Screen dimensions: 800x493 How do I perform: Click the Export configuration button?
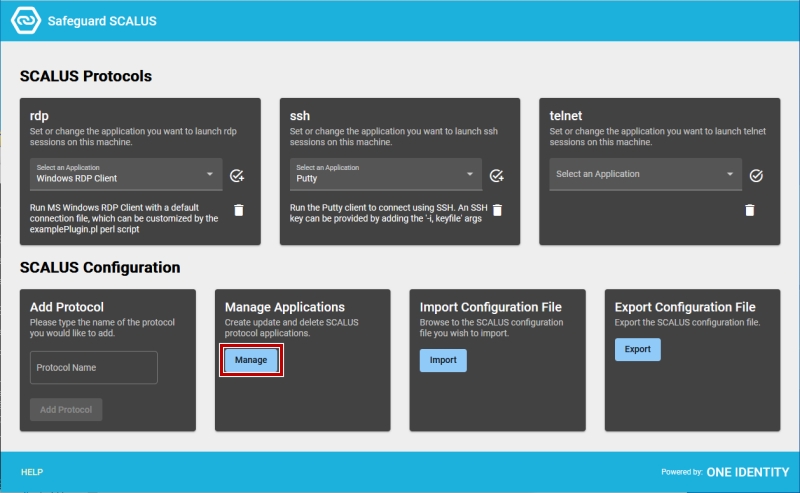click(x=637, y=350)
